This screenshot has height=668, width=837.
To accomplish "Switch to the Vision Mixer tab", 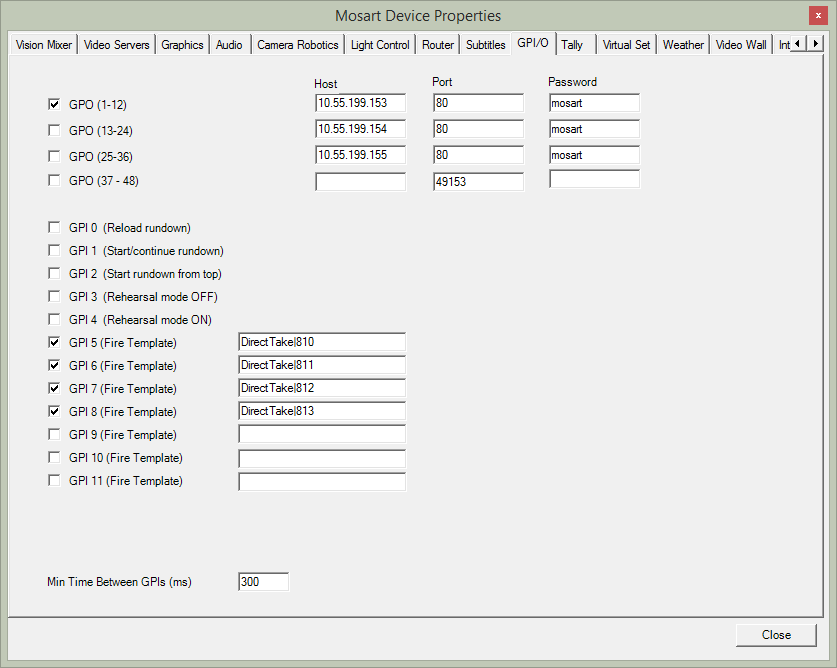I will [43, 45].
